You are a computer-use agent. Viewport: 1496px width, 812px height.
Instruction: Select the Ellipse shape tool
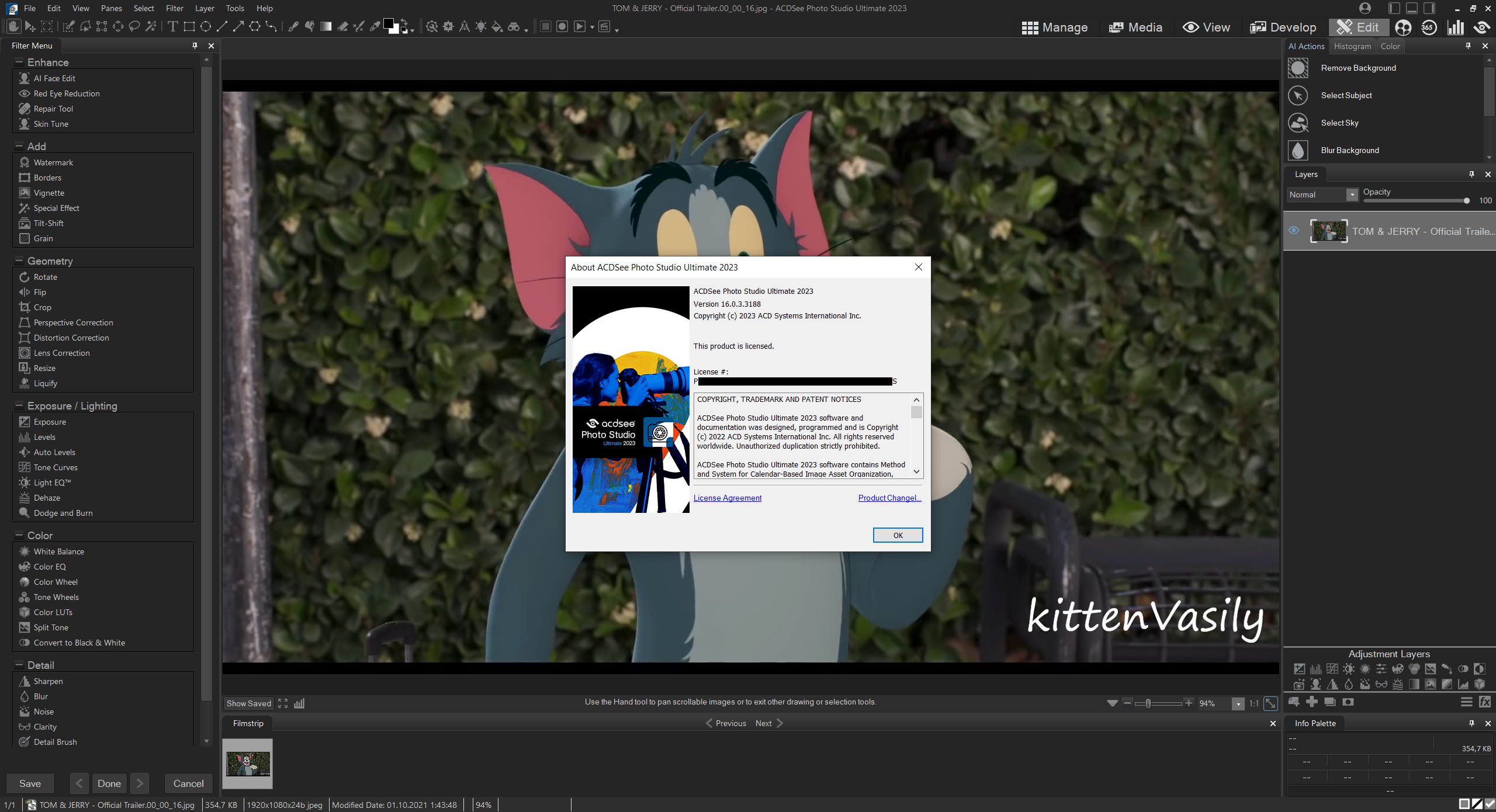[x=205, y=26]
